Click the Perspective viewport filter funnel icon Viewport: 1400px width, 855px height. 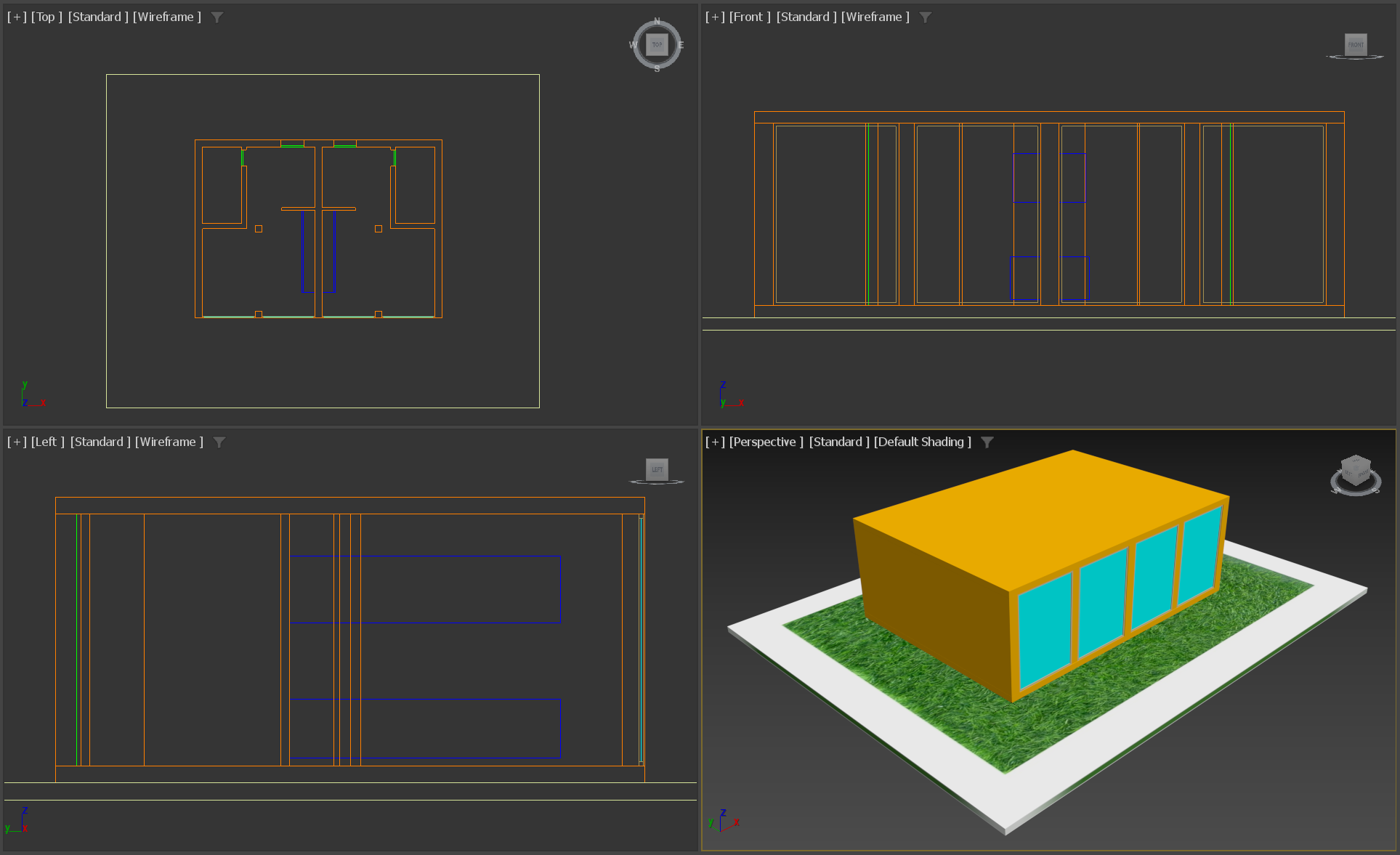pos(987,442)
